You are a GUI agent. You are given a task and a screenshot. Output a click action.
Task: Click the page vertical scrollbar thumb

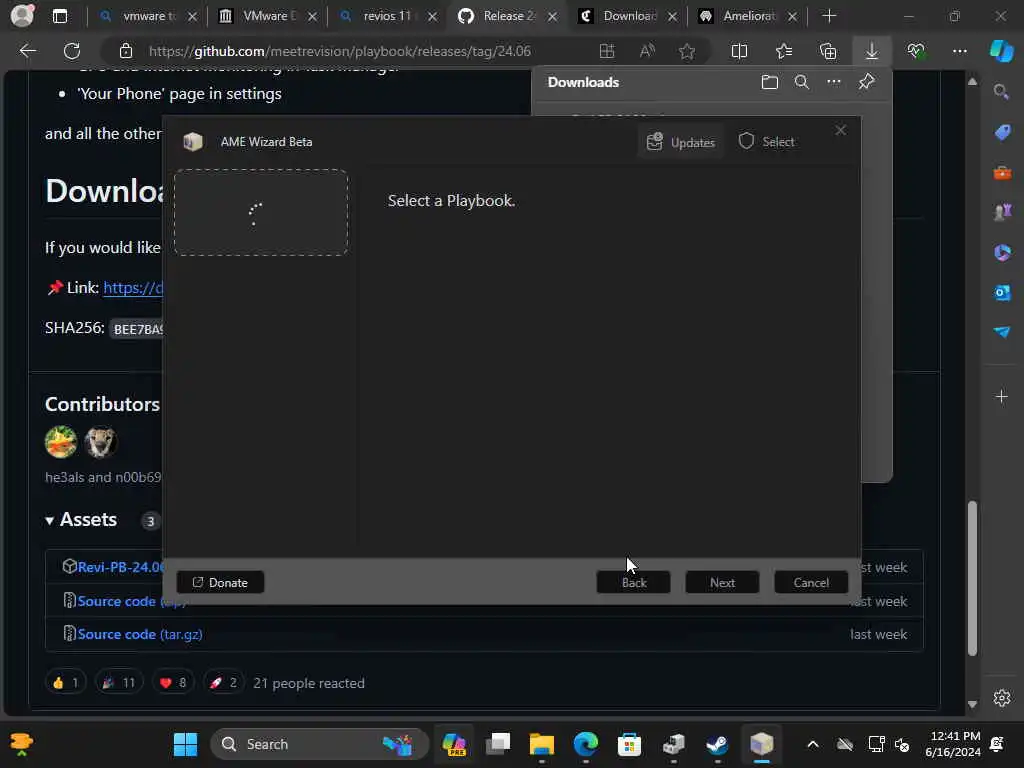pyautogui.click(x=972, y=578)
